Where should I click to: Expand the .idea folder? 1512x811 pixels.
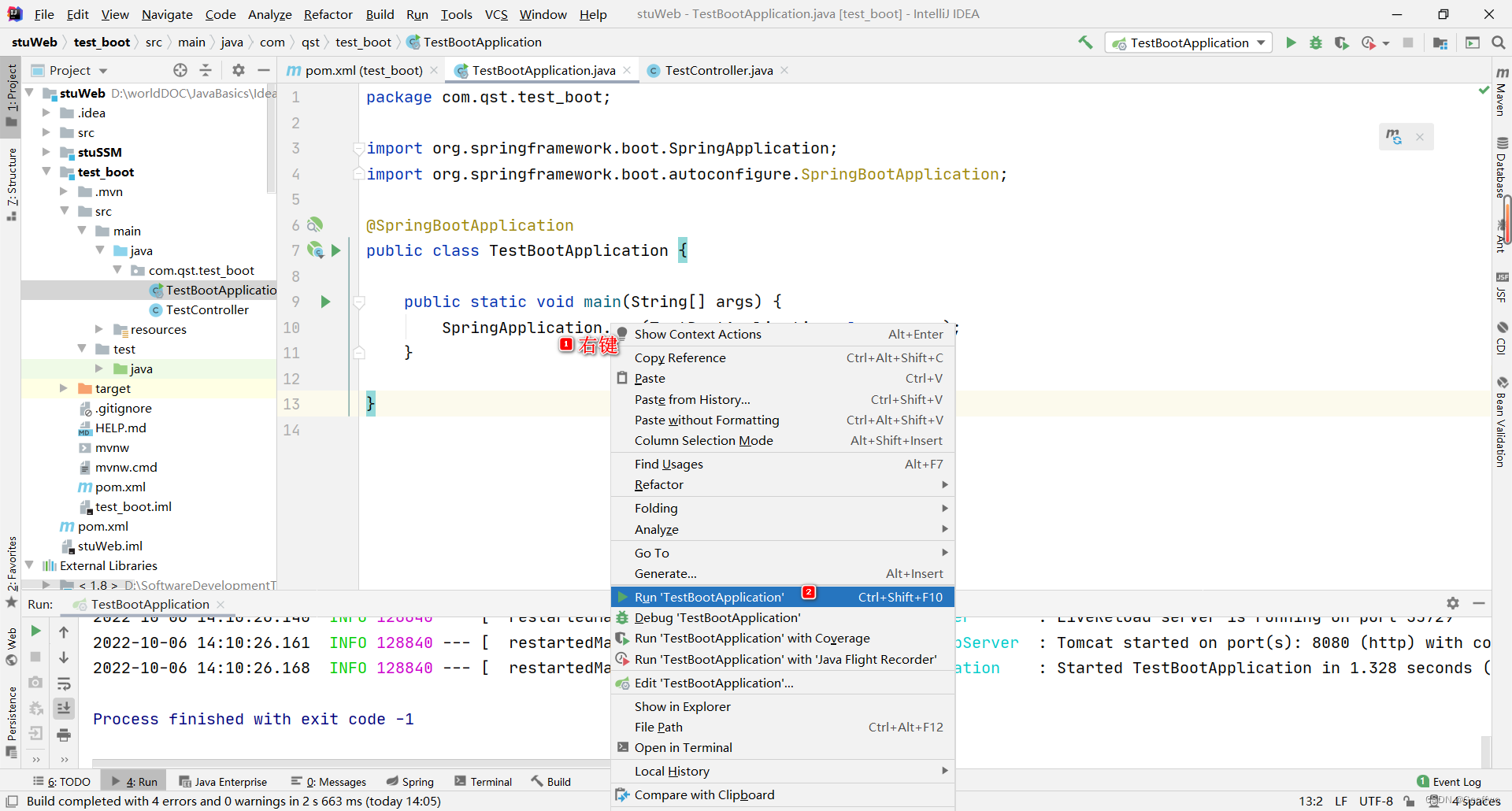coord(46,113)
